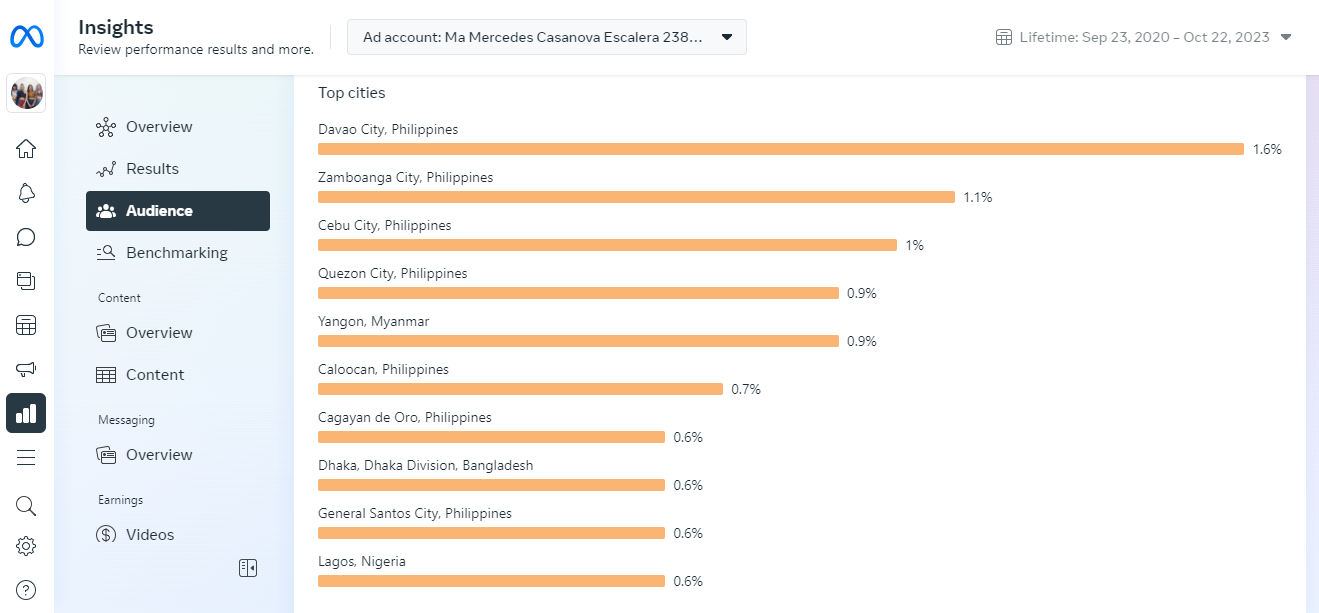Open the Notifications bell icon
The image size is (1319, 613).
click(26, 193)
